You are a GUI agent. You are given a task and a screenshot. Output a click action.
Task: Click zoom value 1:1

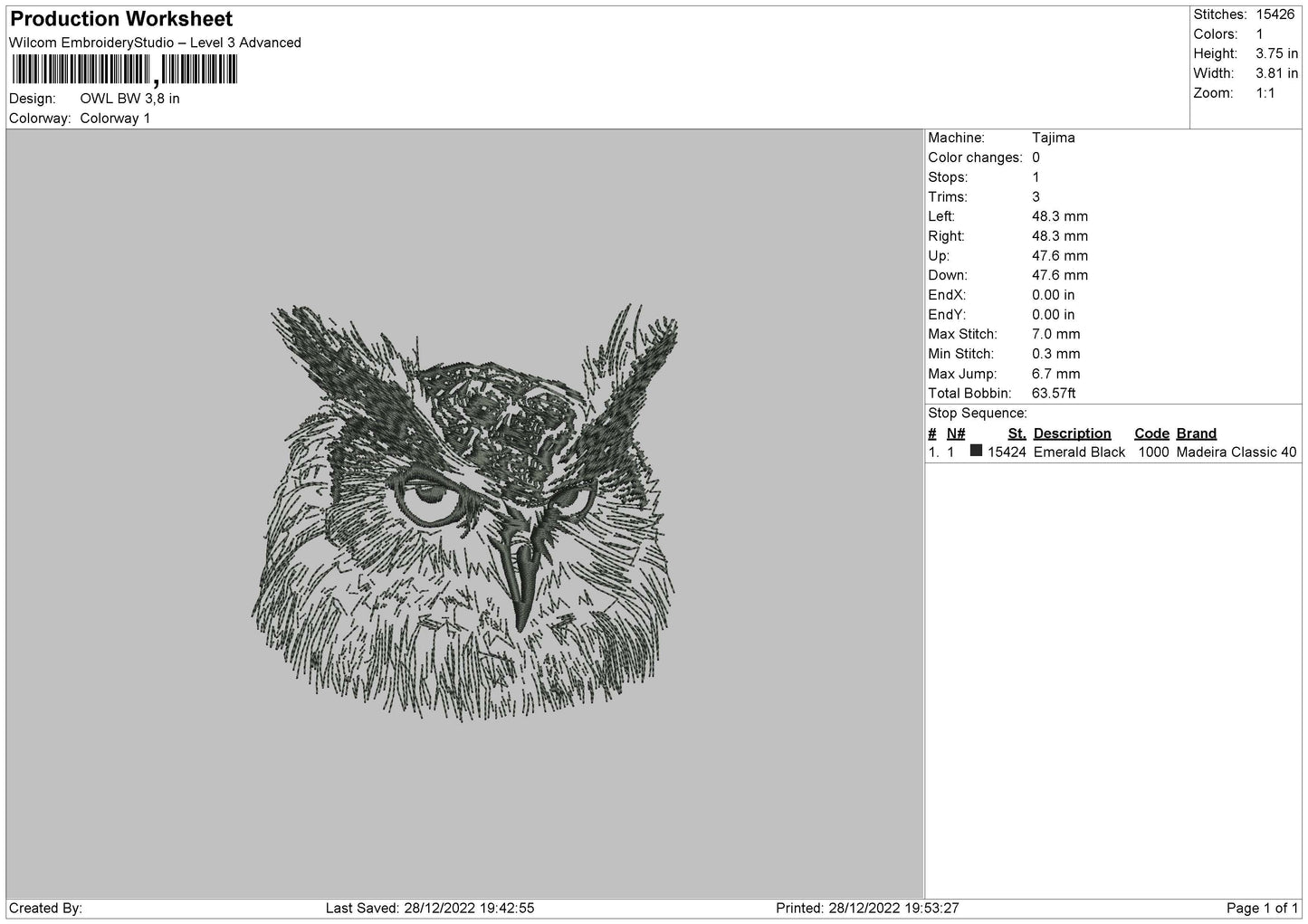click(1265, 93)
